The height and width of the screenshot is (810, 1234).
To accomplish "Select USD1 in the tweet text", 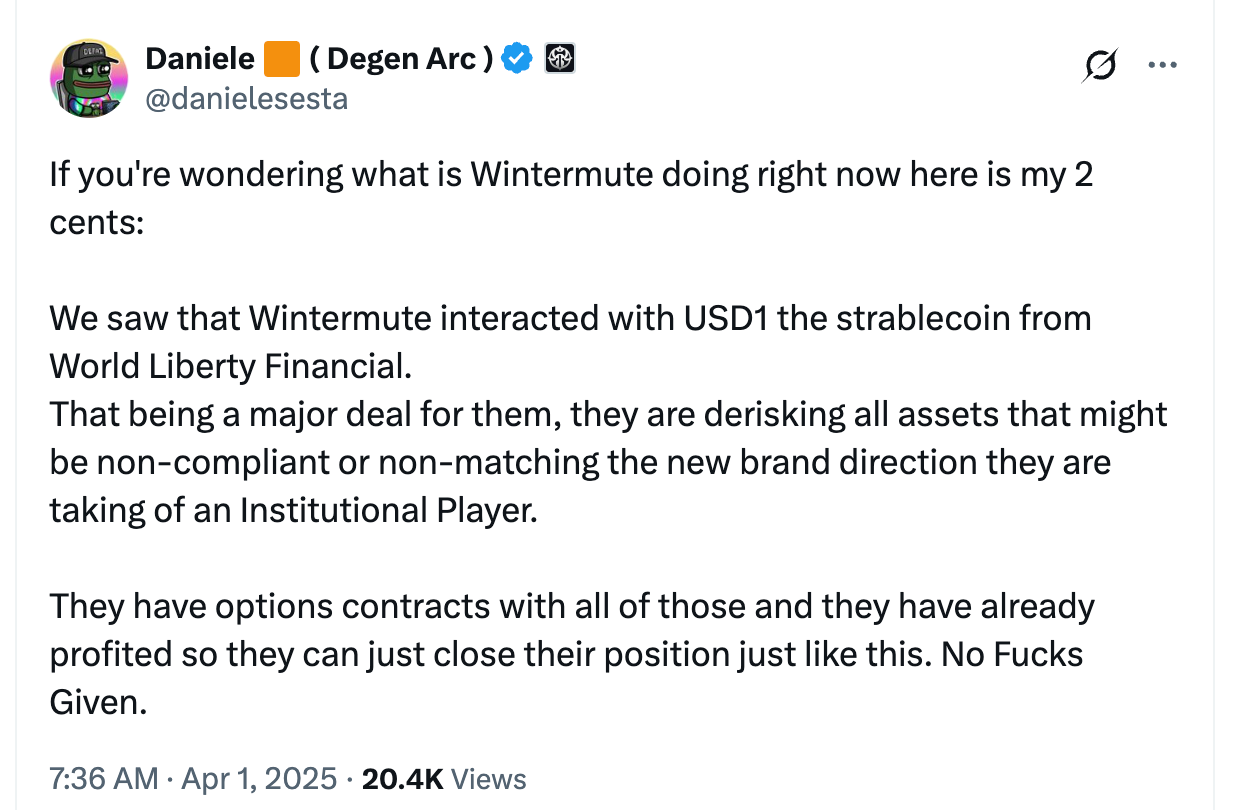I will point(728,318).
